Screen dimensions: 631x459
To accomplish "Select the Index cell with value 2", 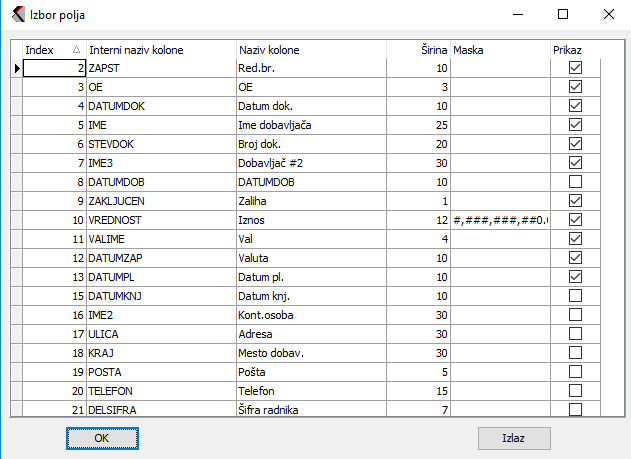I will [55, 68].
